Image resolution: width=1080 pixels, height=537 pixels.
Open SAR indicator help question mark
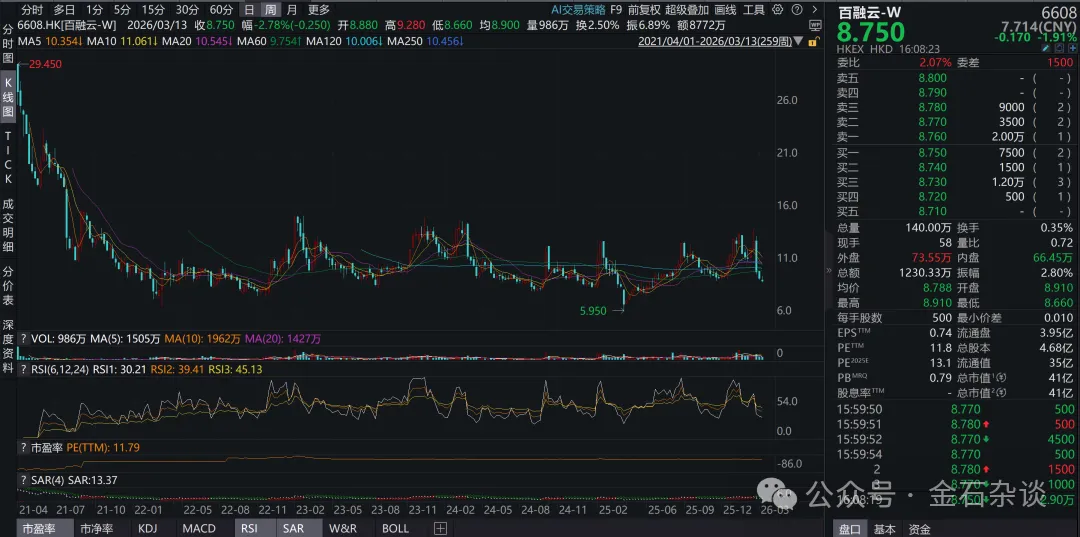click(24, 479)
